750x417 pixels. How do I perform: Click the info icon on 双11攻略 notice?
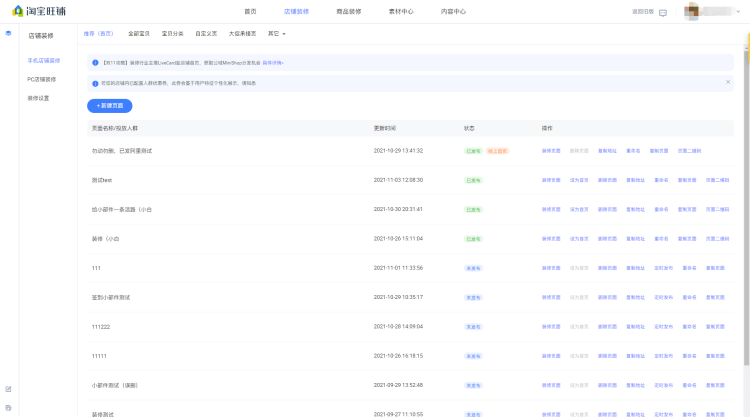95,63
